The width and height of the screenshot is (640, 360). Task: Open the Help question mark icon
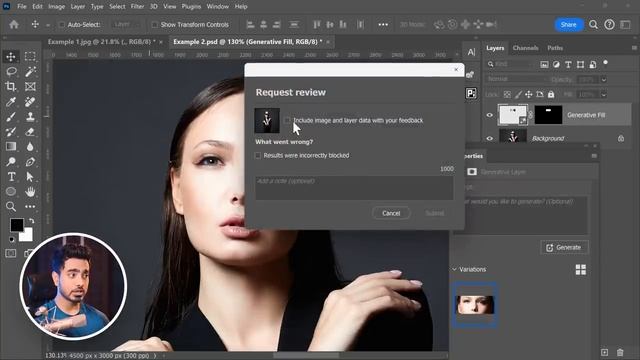tap(609, 25)
